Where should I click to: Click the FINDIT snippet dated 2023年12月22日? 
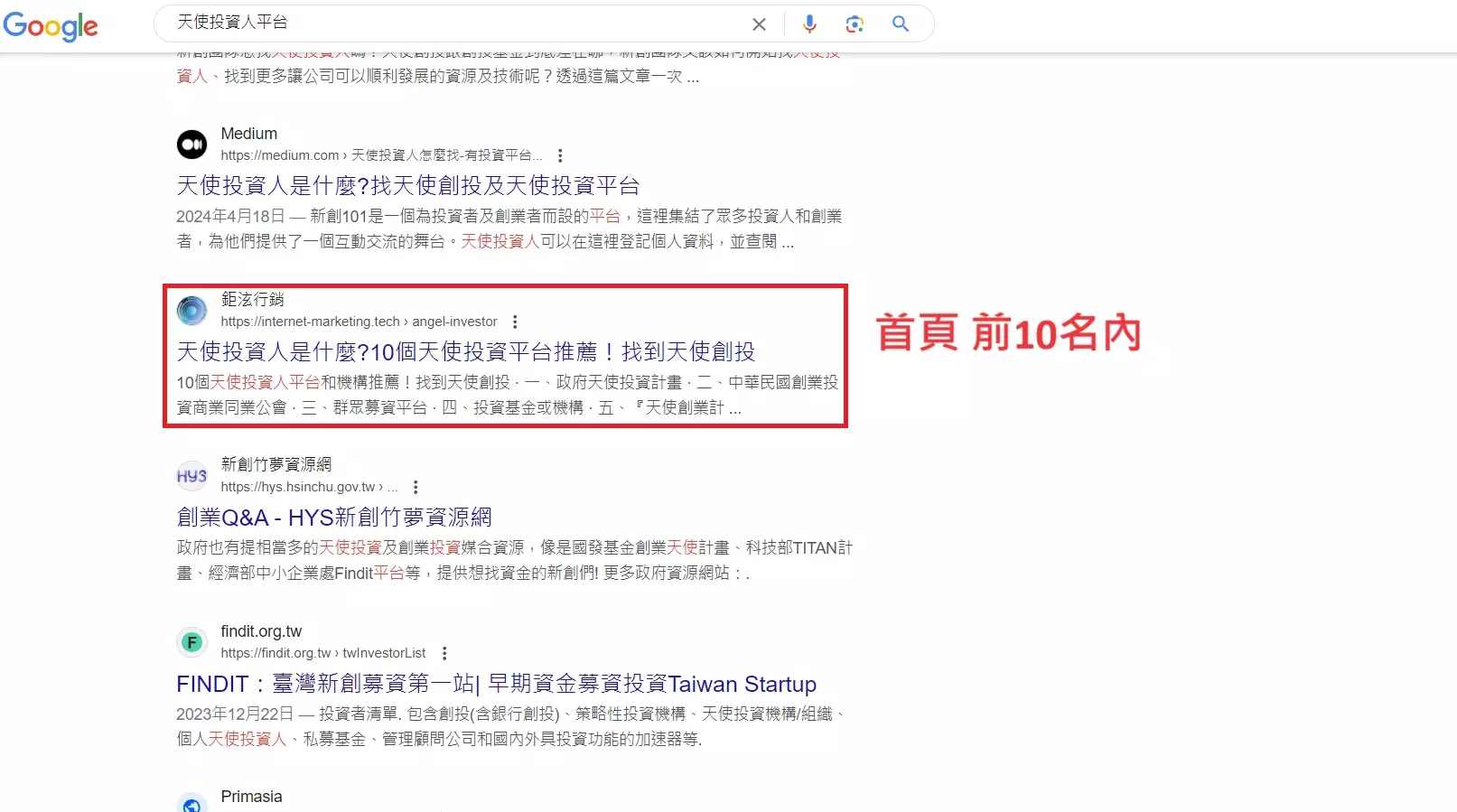pyautogui.click(x=511, y=726)
